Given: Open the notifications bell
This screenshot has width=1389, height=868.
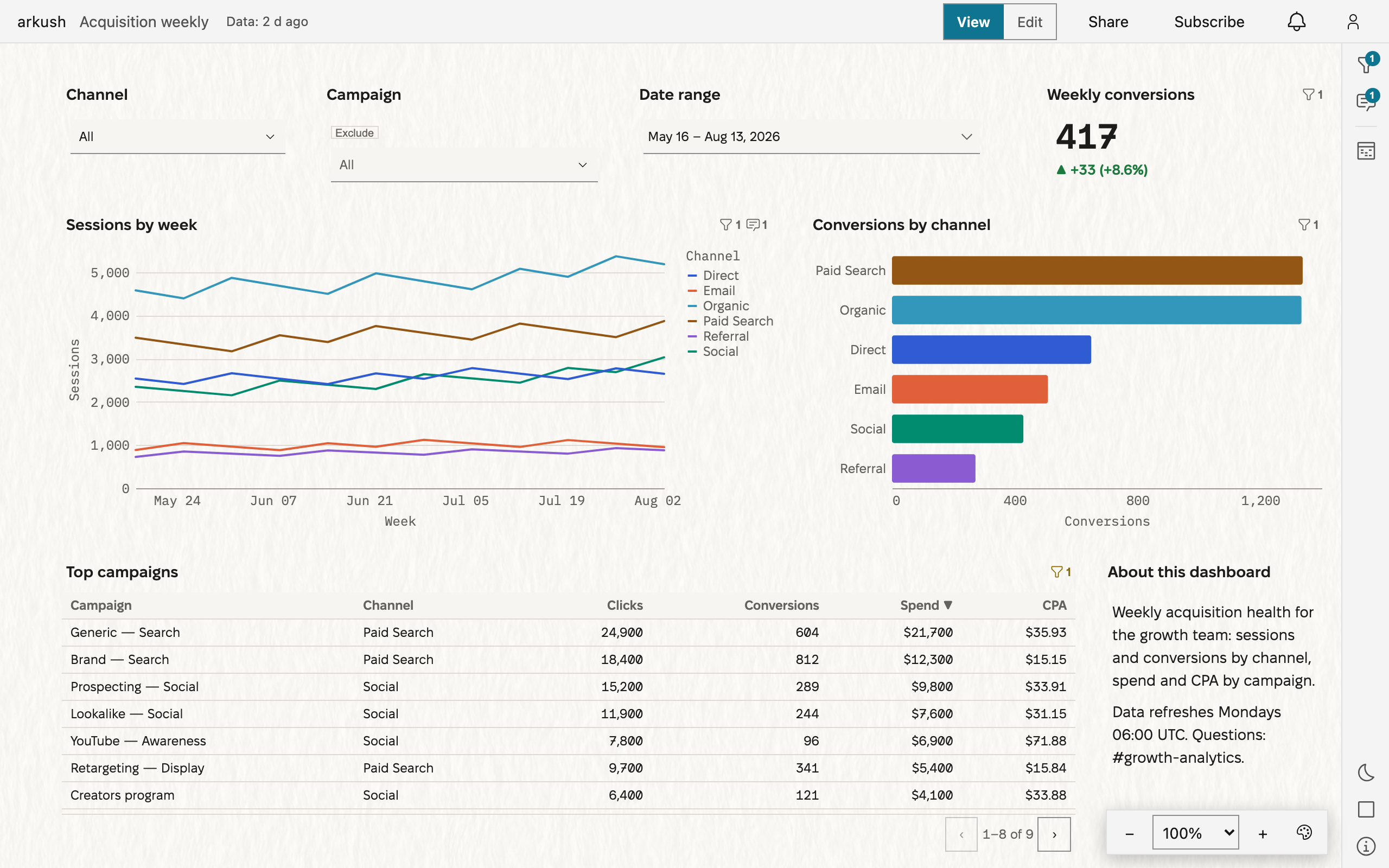Looking at the screenshot, I should point(1296,22).
